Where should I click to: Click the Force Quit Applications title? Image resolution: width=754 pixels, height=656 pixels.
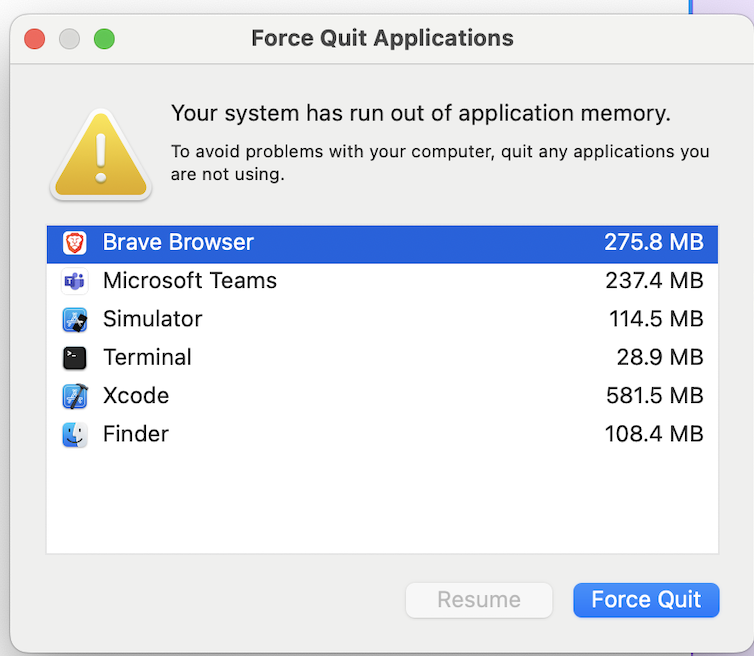pyautogui.click(x=382, y=38)
